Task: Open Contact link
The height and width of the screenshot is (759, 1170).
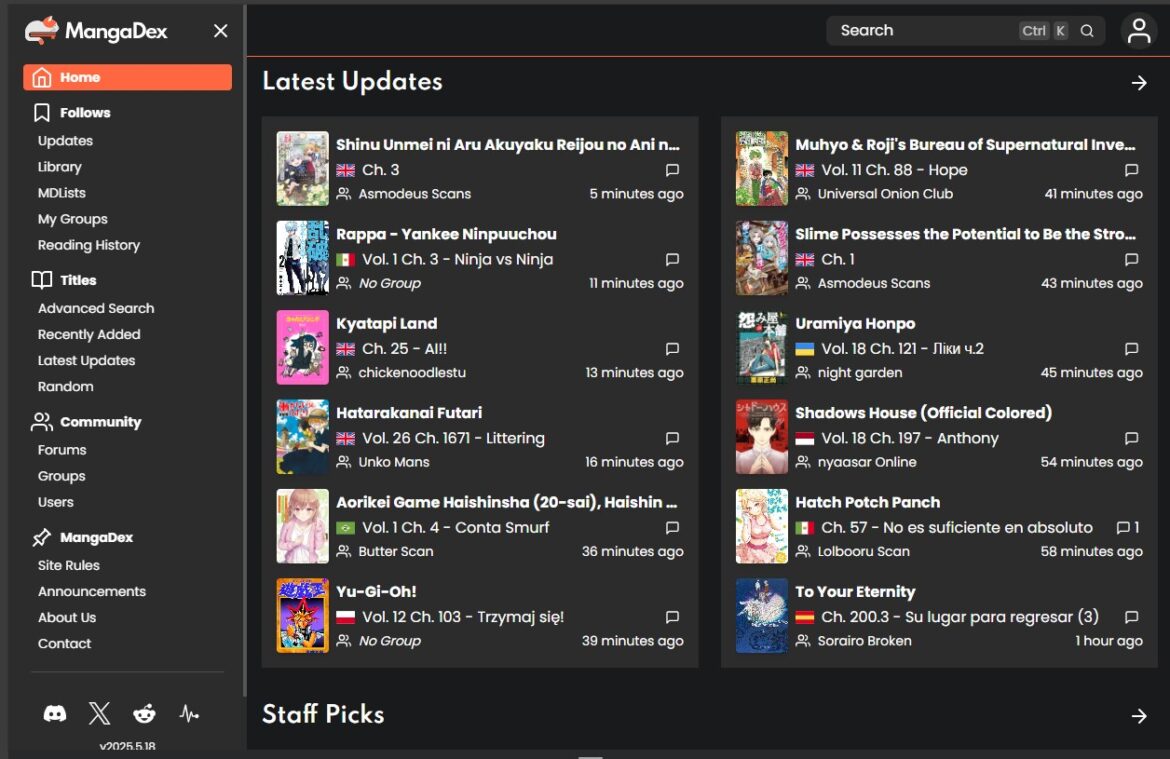Action: pyautogui.click(x=64, y=644)
